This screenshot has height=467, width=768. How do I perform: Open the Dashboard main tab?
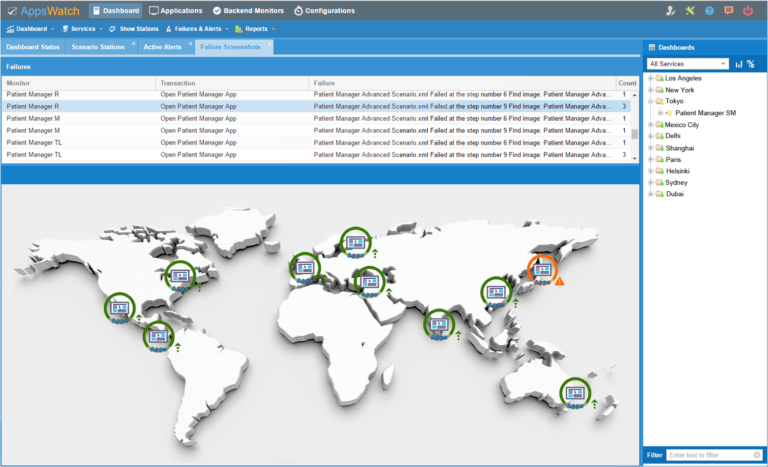click(116, 10)
